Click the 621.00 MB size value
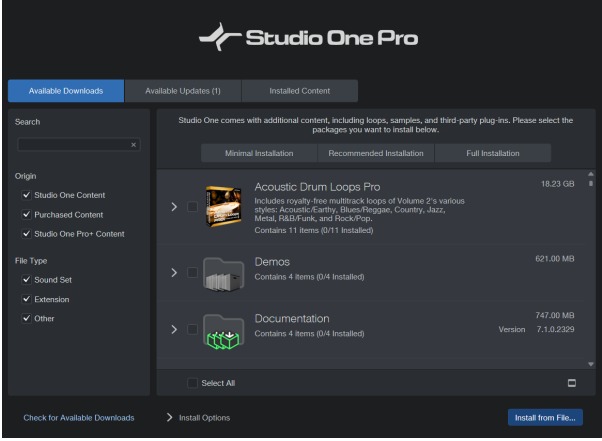602x441 pixels. pos(555,259)
